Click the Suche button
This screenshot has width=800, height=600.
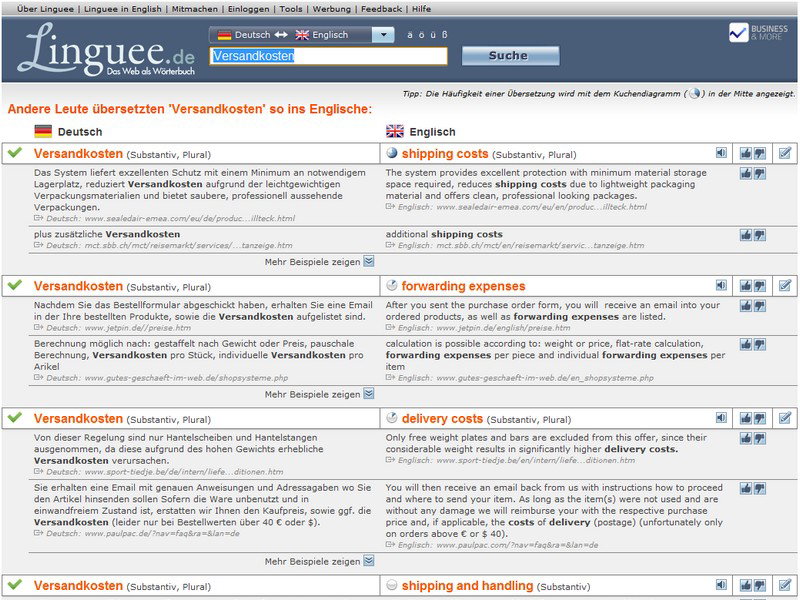point(509,56)
